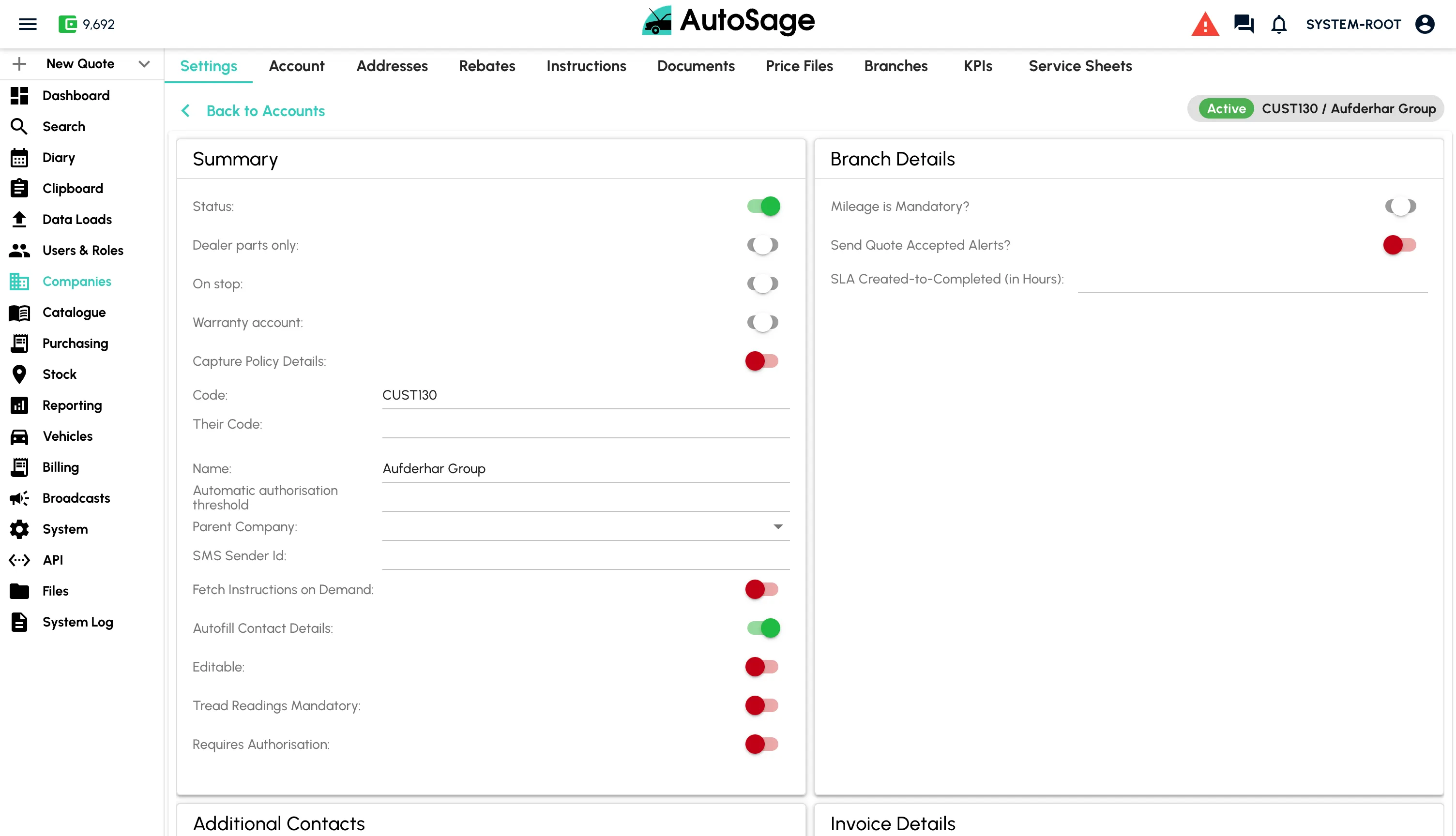Open the notifications bell icon

coord(1278,24)
